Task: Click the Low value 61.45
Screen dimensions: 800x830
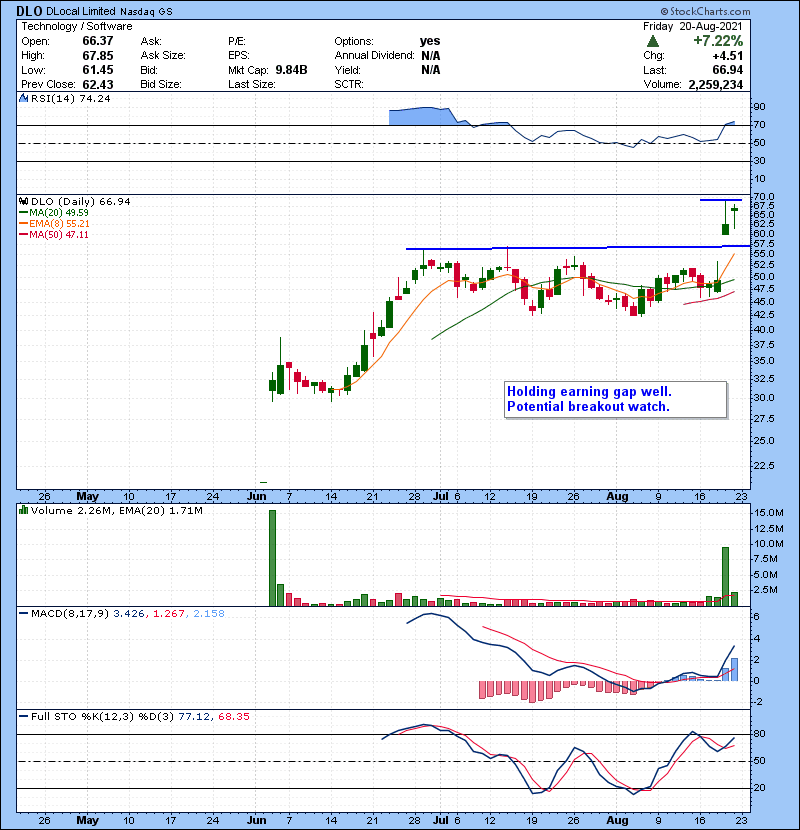Action: pos(98,70)
